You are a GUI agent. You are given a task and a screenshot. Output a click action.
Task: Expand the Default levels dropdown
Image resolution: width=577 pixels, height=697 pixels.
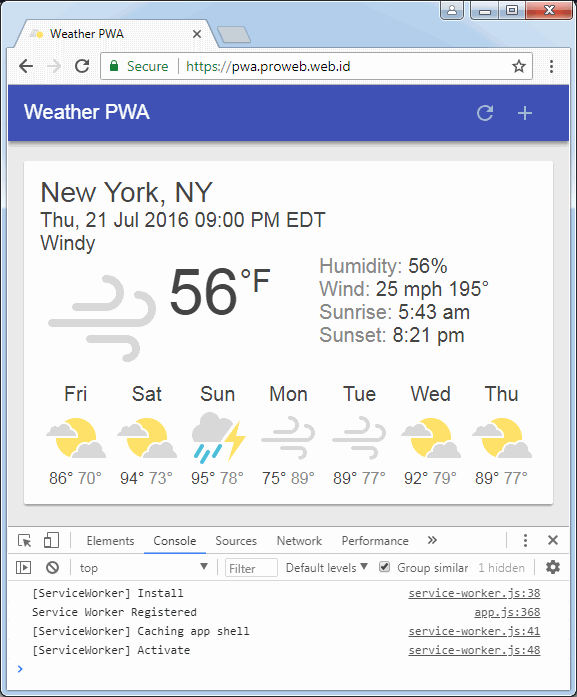[x=326, y=568]
